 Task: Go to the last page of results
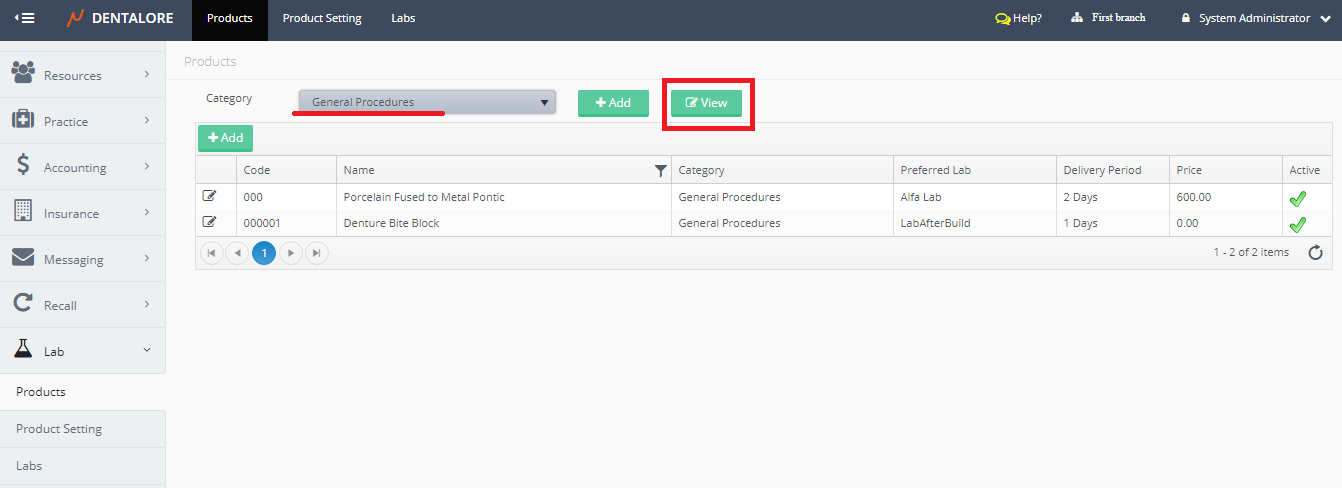[316, 253]
